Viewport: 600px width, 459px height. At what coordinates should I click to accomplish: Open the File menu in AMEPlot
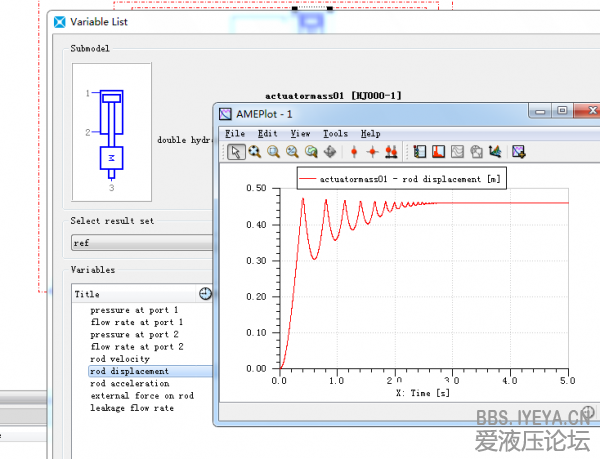pyautogui.click(x=234, y=133)
